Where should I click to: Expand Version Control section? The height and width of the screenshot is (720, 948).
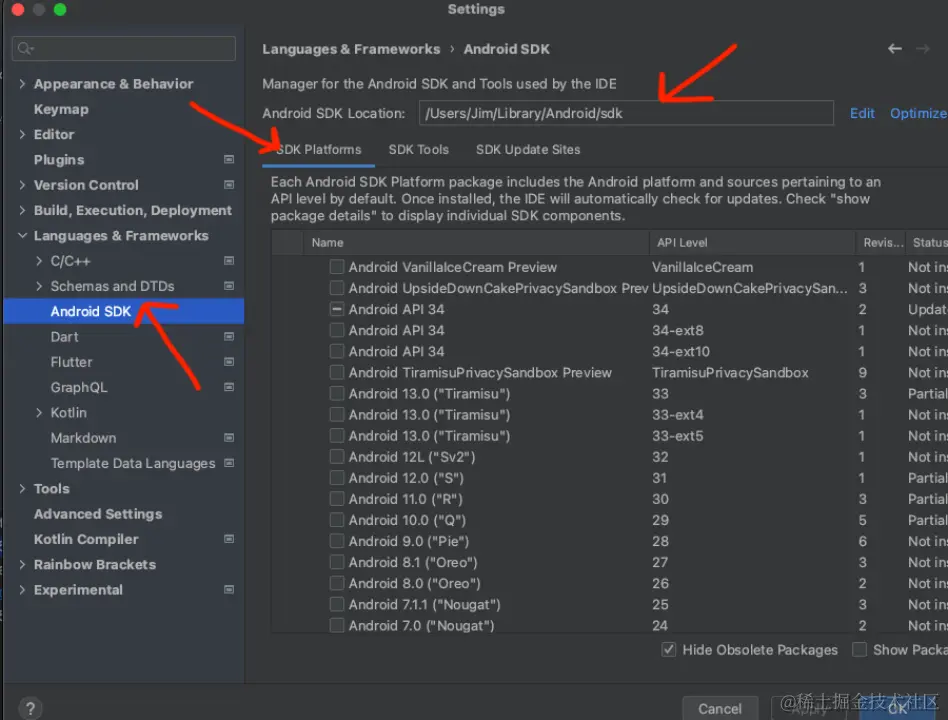22,185
